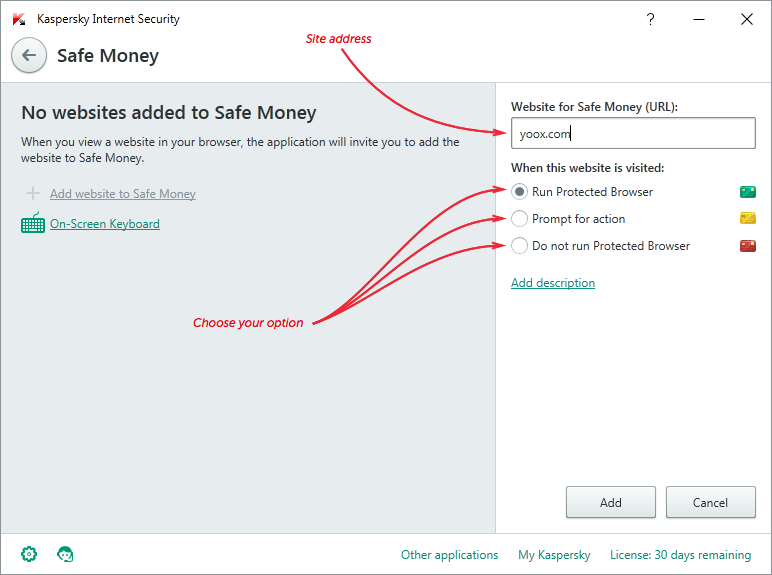
Task: Open the Add description link
Action: pos(553,283)
